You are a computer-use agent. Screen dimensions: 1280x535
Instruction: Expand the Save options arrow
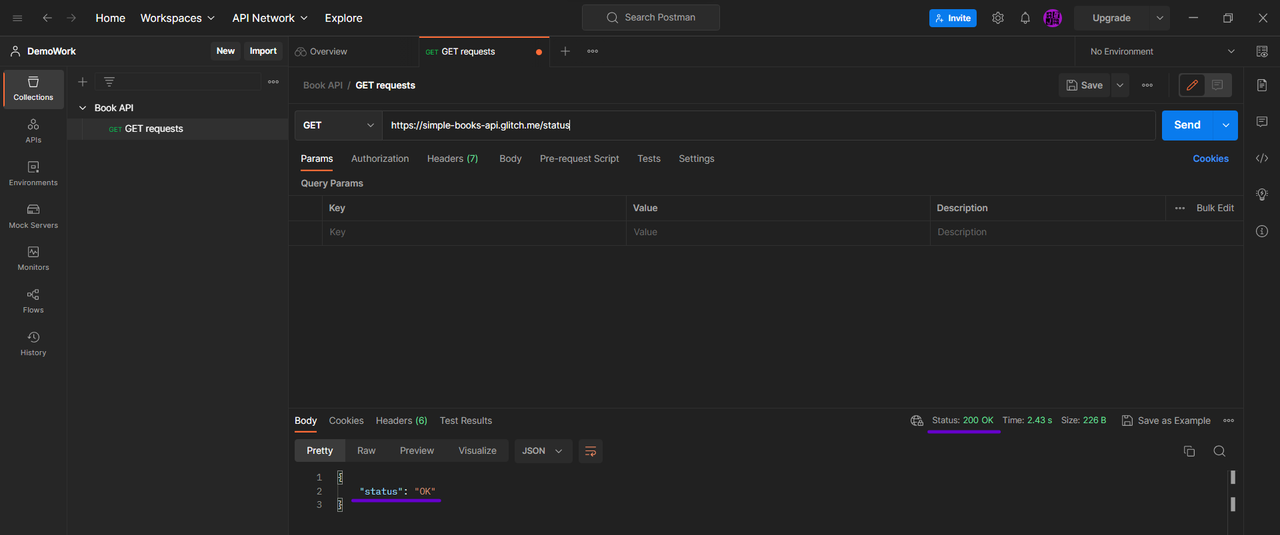tap(1120, 85)
